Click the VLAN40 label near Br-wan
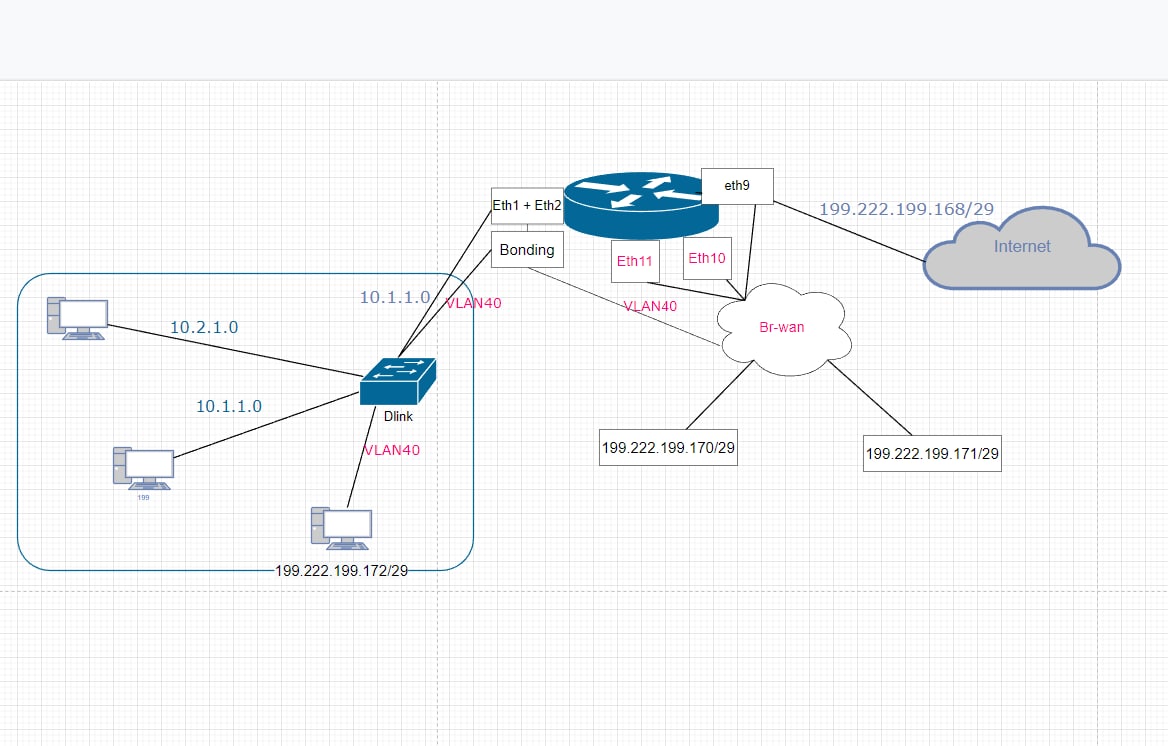Screen dimensions: 1168x746 [x=650, y=306]
